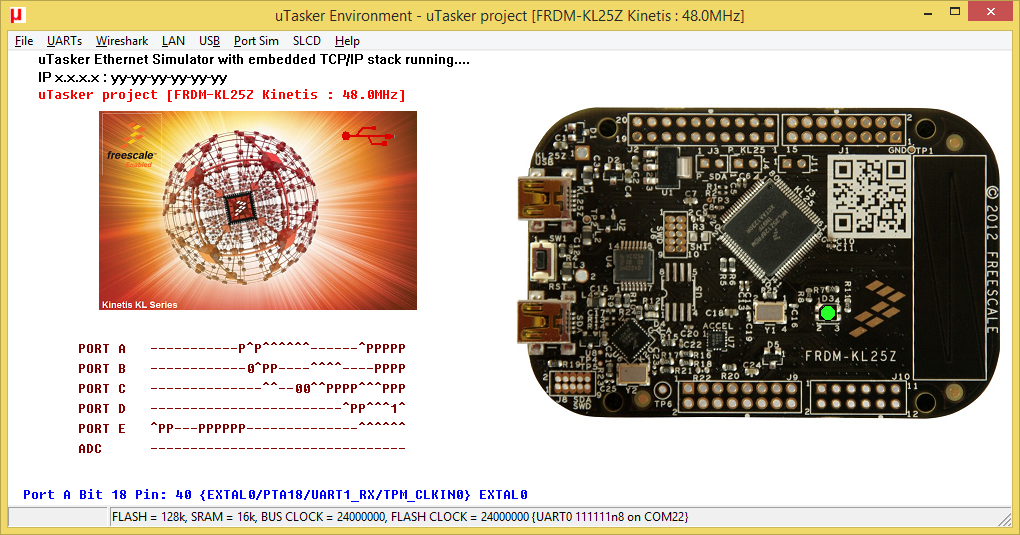Expand the SLCD menu
This screenshot has height=535, width=1020.
pyautogui.click(x=307, y=41)
